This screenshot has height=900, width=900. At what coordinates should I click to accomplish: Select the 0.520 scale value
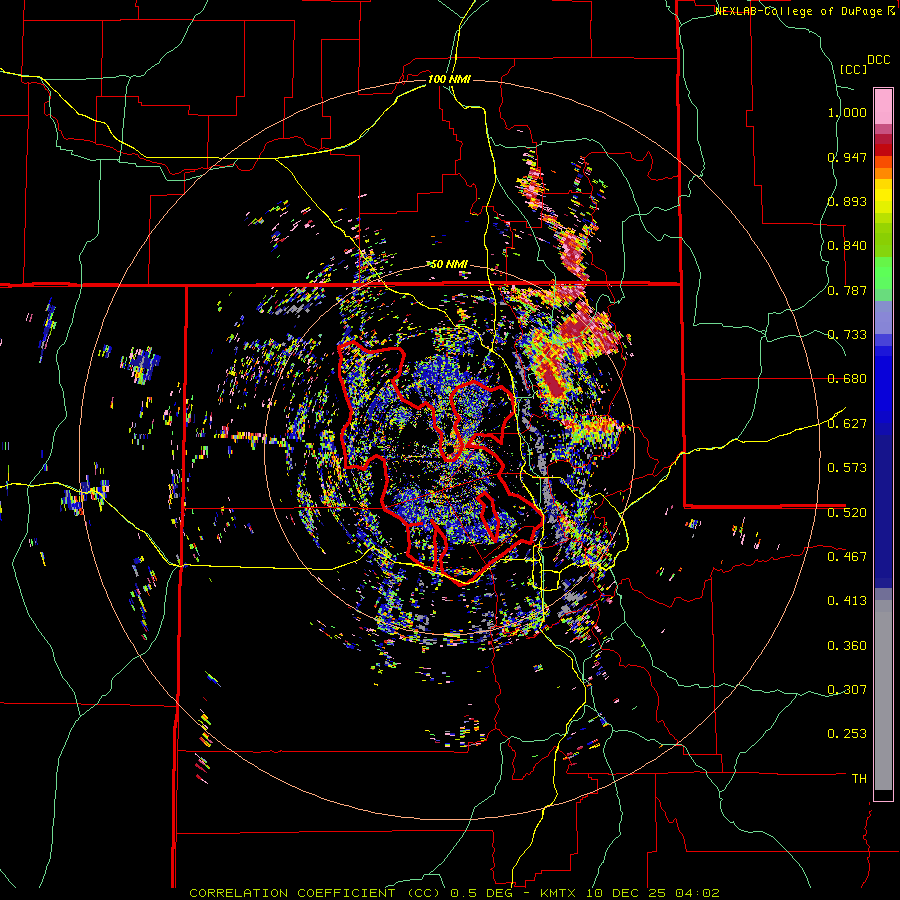(x=847, y=513)
